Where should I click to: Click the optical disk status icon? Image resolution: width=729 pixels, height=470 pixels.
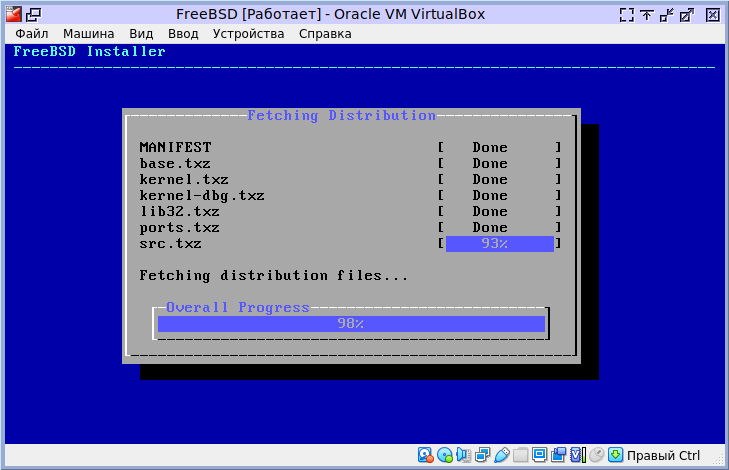445,455
